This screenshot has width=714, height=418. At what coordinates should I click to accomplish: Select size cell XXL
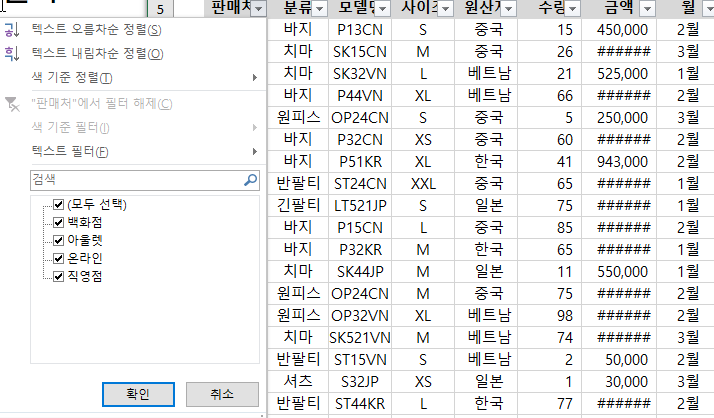423,184
